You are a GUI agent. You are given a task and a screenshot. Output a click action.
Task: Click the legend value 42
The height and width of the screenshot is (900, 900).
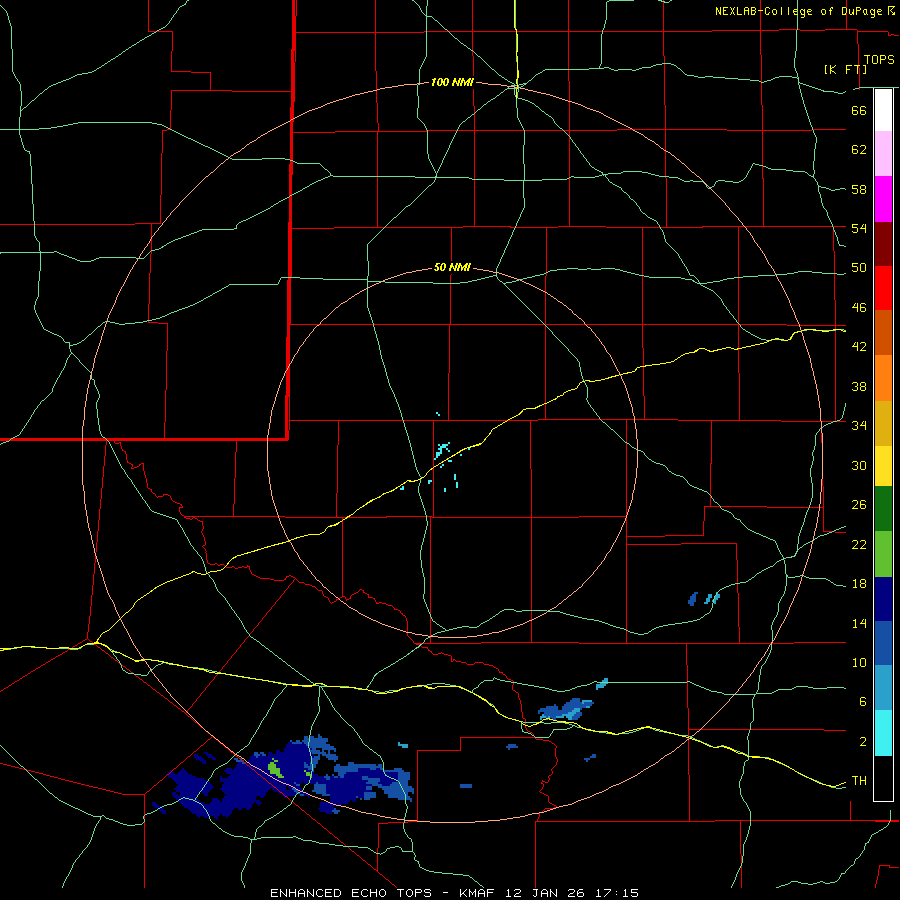(859, 347)
